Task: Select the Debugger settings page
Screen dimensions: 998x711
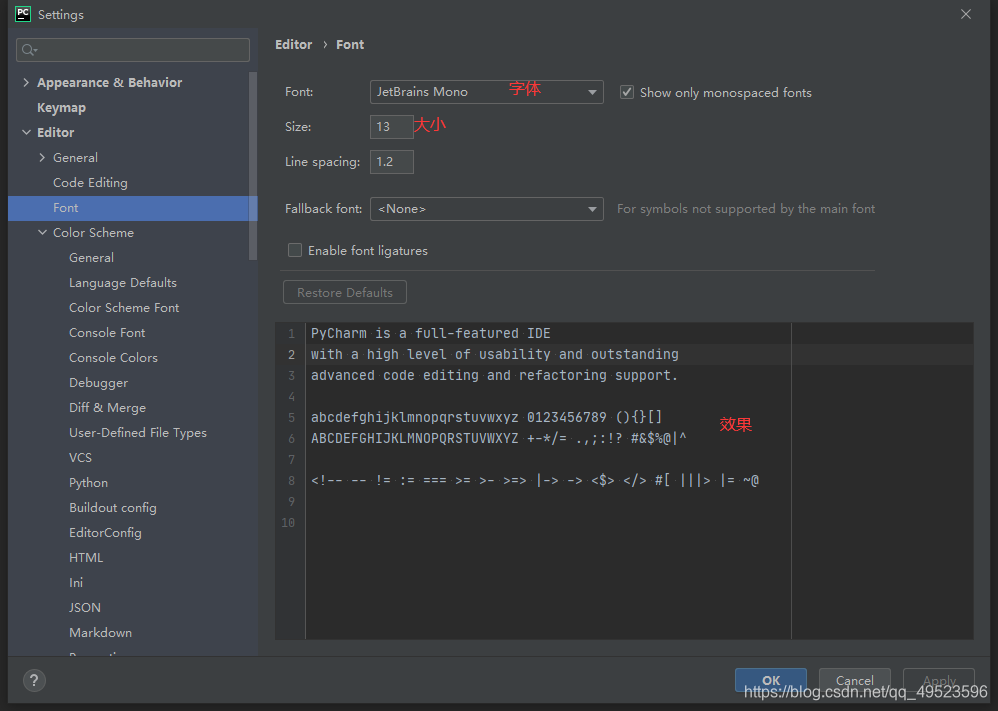Action: [98, 382]
